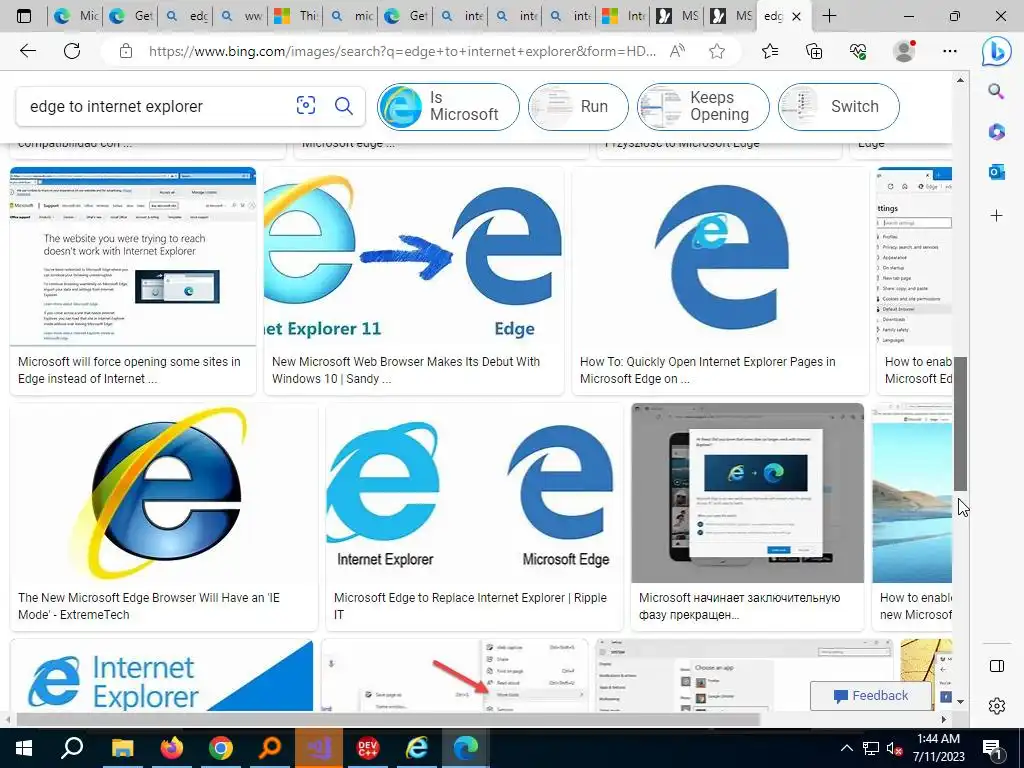Open Microsoft will force opening some sites link
1024x768 pixels.
pyautogui.click(x=129, y=370)
